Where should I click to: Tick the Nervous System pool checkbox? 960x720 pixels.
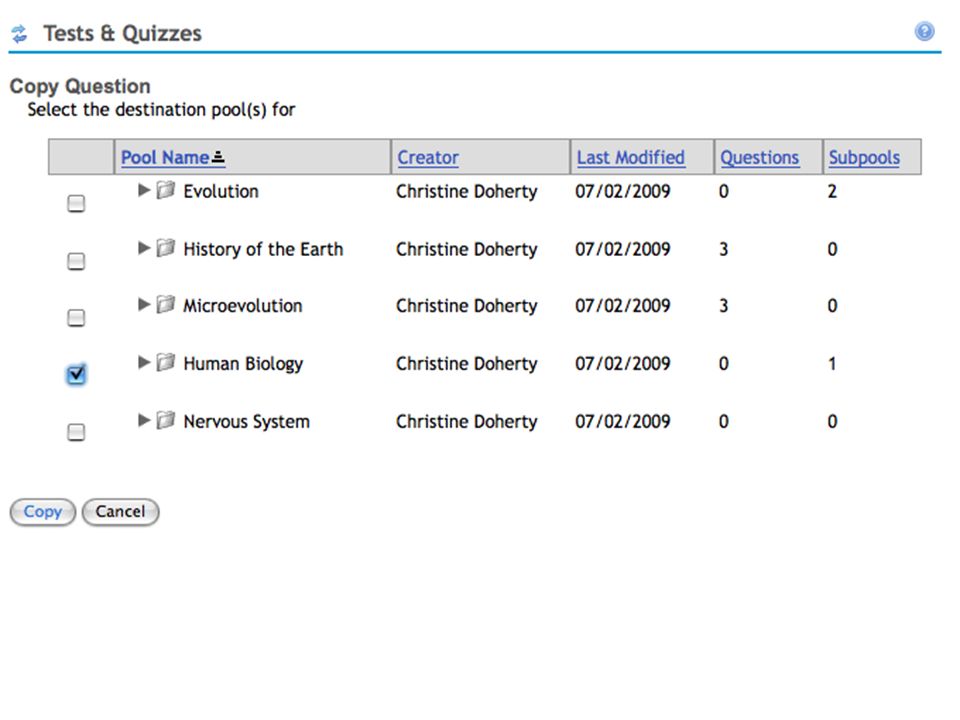76,432
